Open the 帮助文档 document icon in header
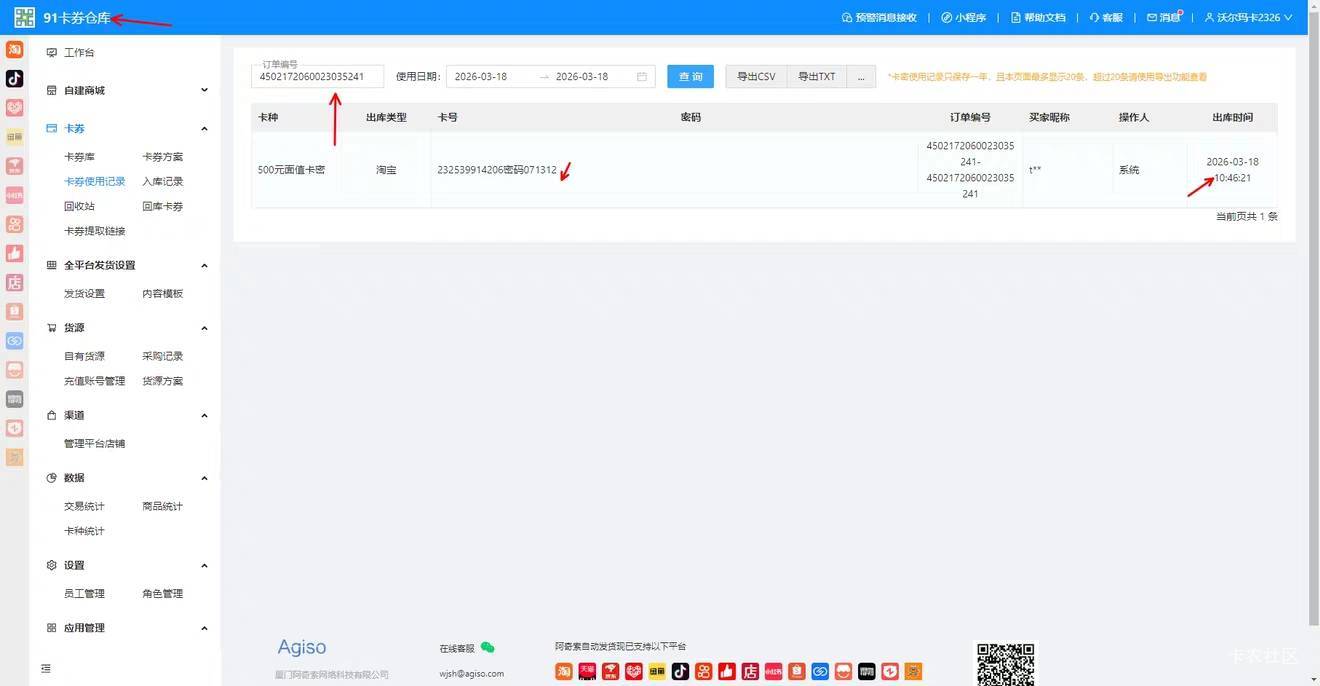Screen dimensions: 1320x686 point(1016,18)
